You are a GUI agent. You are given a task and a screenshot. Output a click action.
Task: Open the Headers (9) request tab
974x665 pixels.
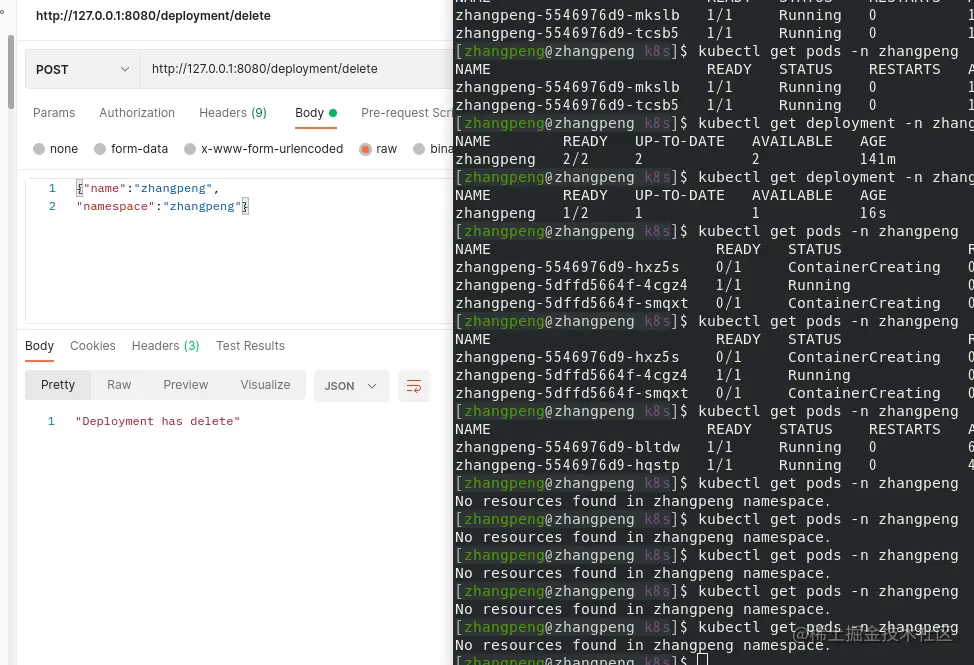point(233,113)
